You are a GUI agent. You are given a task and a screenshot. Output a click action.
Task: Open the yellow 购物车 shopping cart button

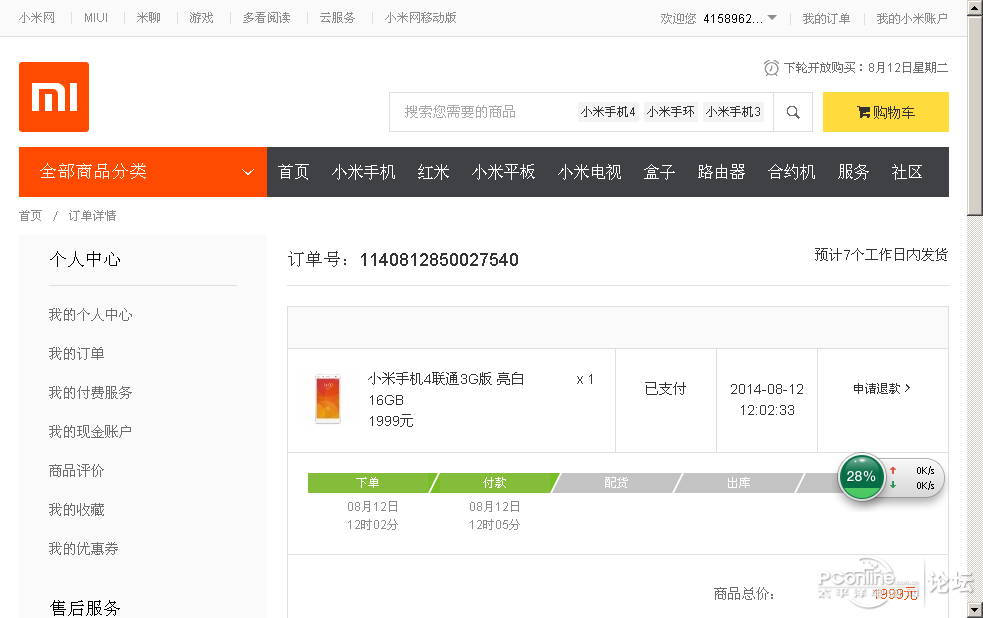[885, 112]
